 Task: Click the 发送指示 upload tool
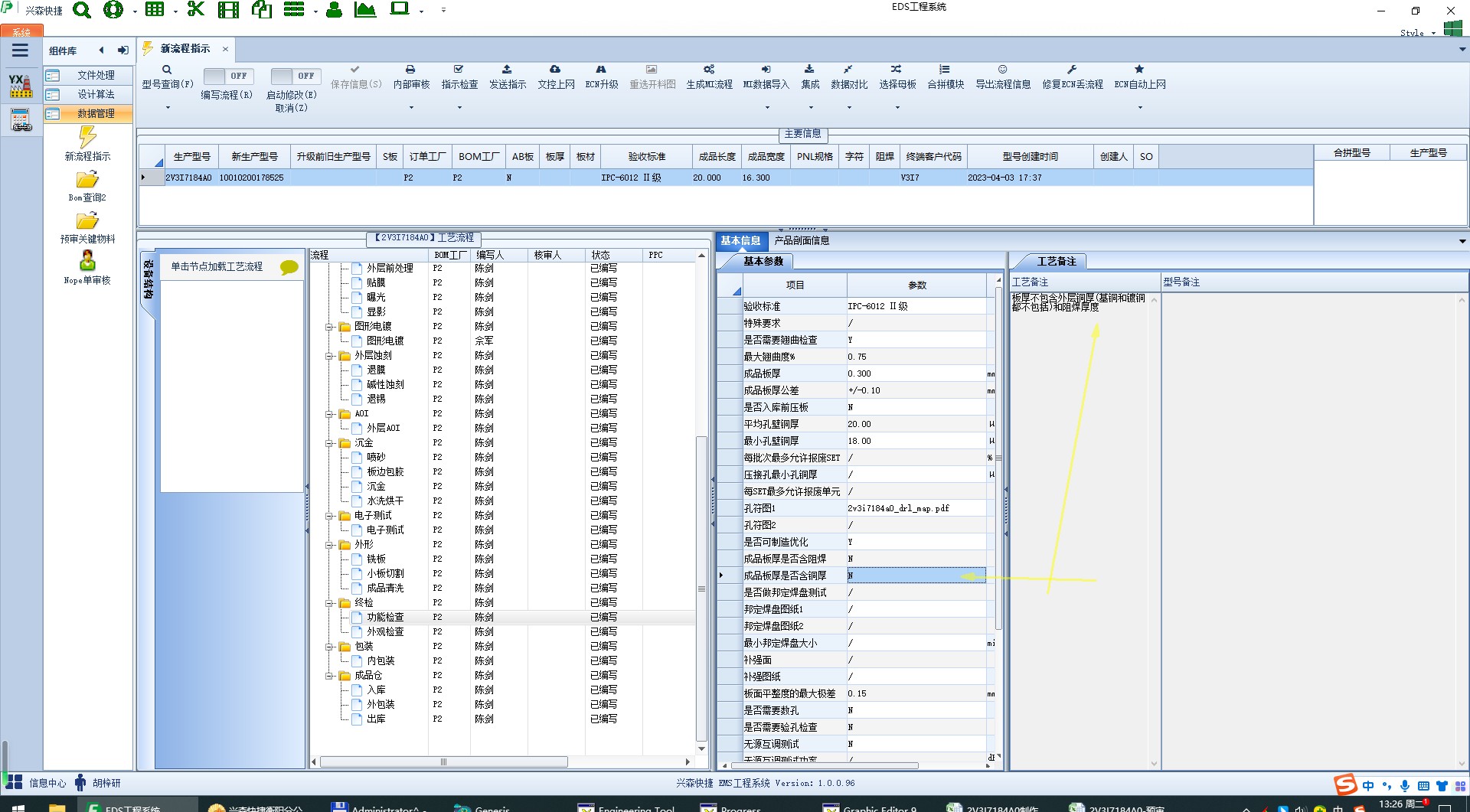(508, 77)
